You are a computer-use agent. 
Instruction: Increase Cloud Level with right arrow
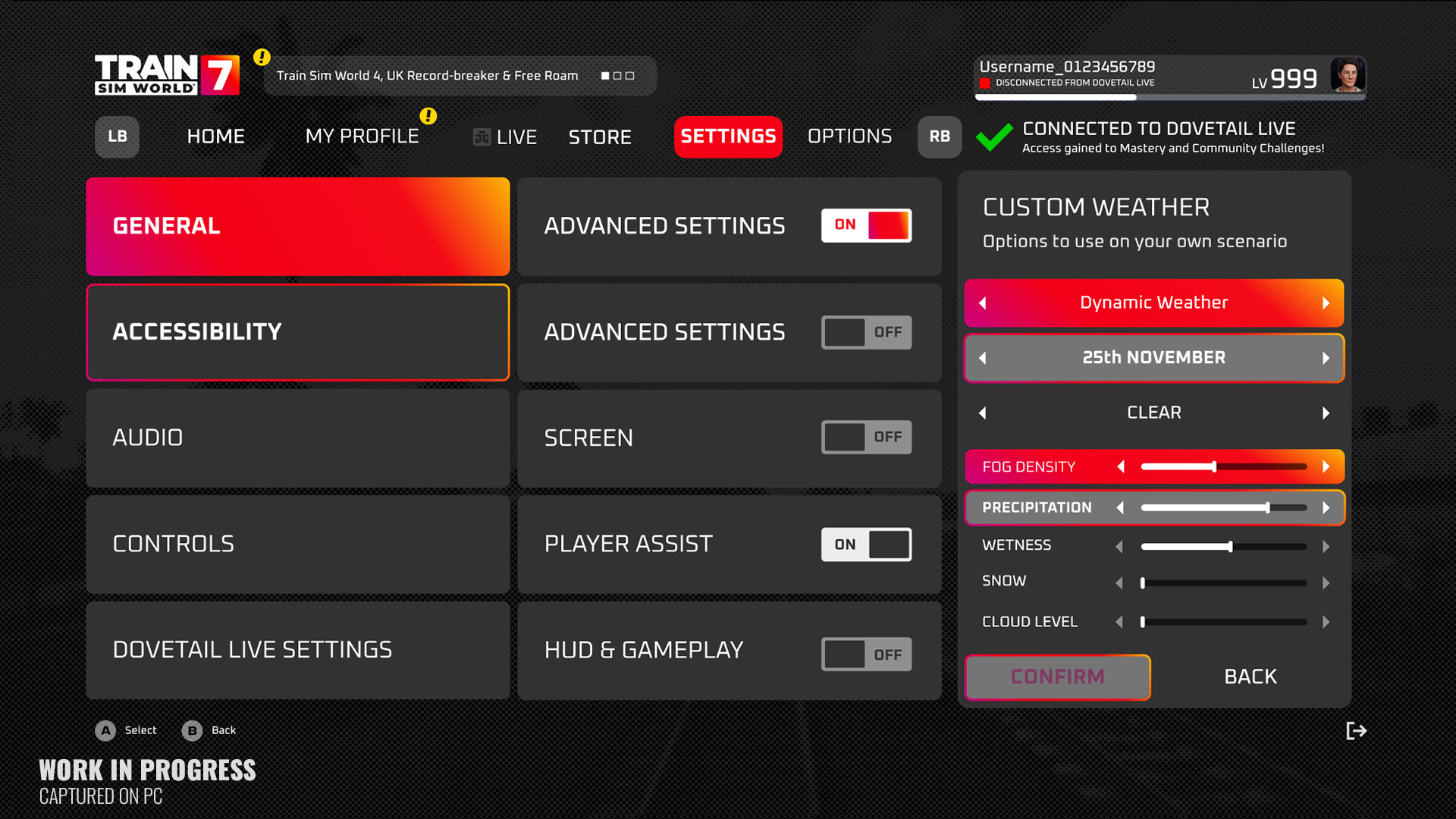click(x=1326, y=622)
